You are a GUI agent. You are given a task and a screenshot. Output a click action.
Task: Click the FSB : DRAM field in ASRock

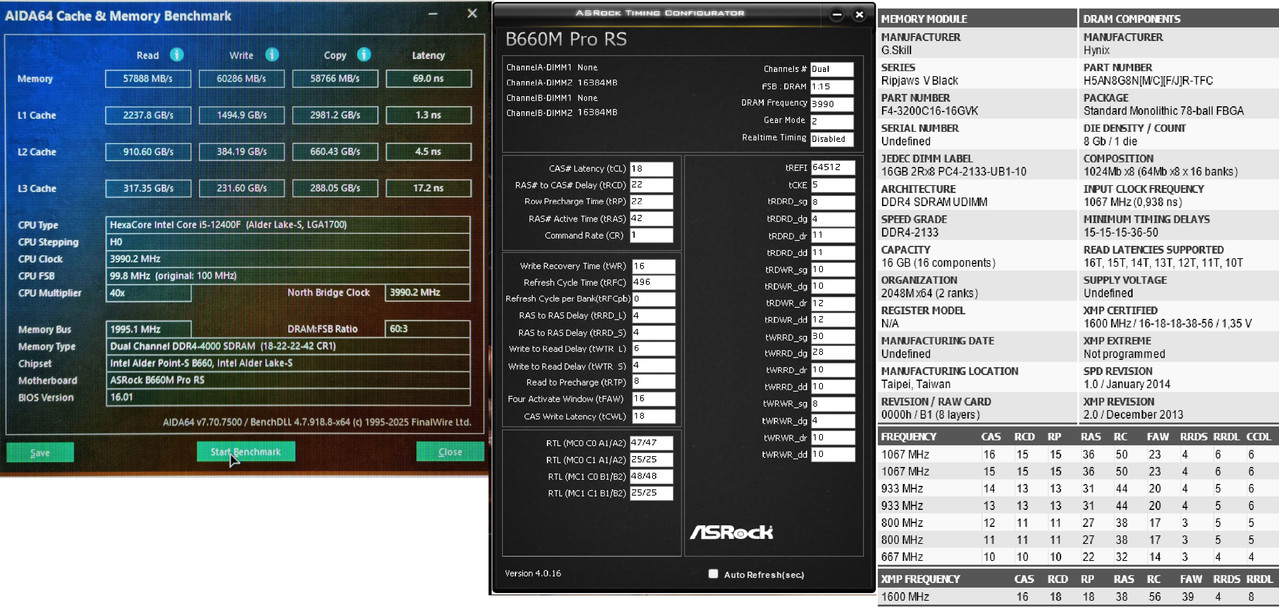point(832,87)
